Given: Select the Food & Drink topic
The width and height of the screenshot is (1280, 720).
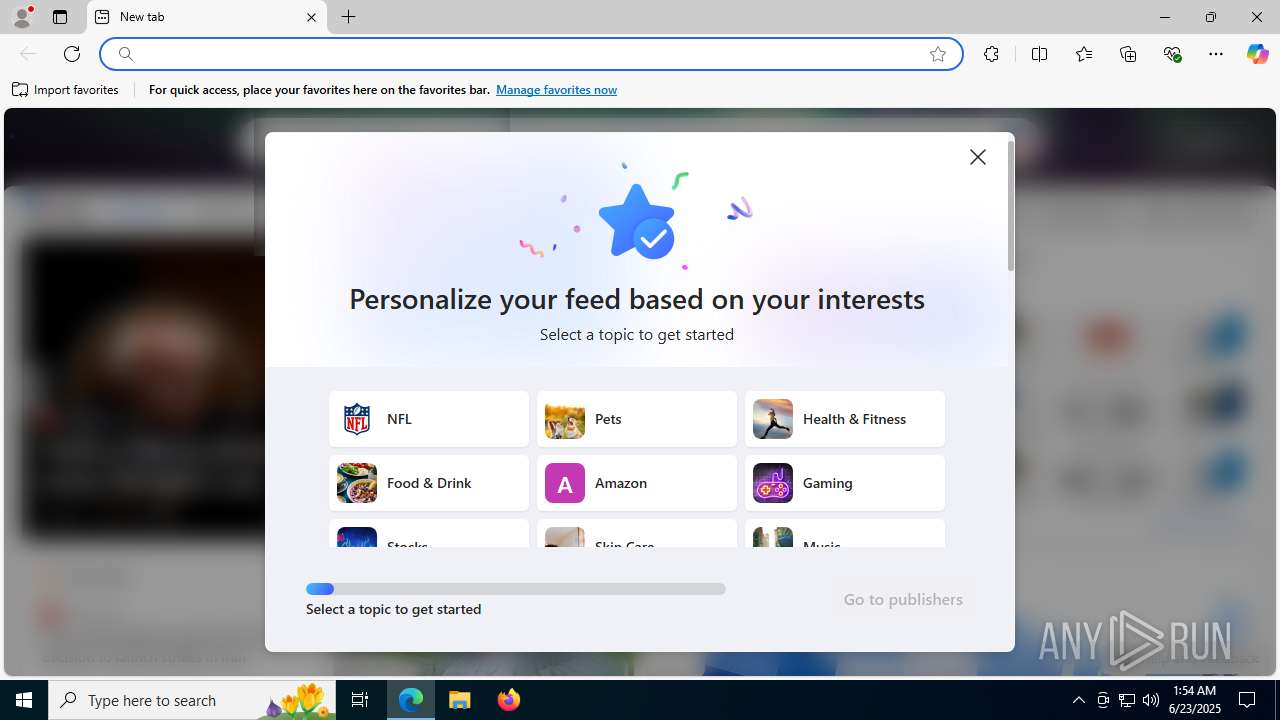Looking at the screenshot, I should pos(429,483).
